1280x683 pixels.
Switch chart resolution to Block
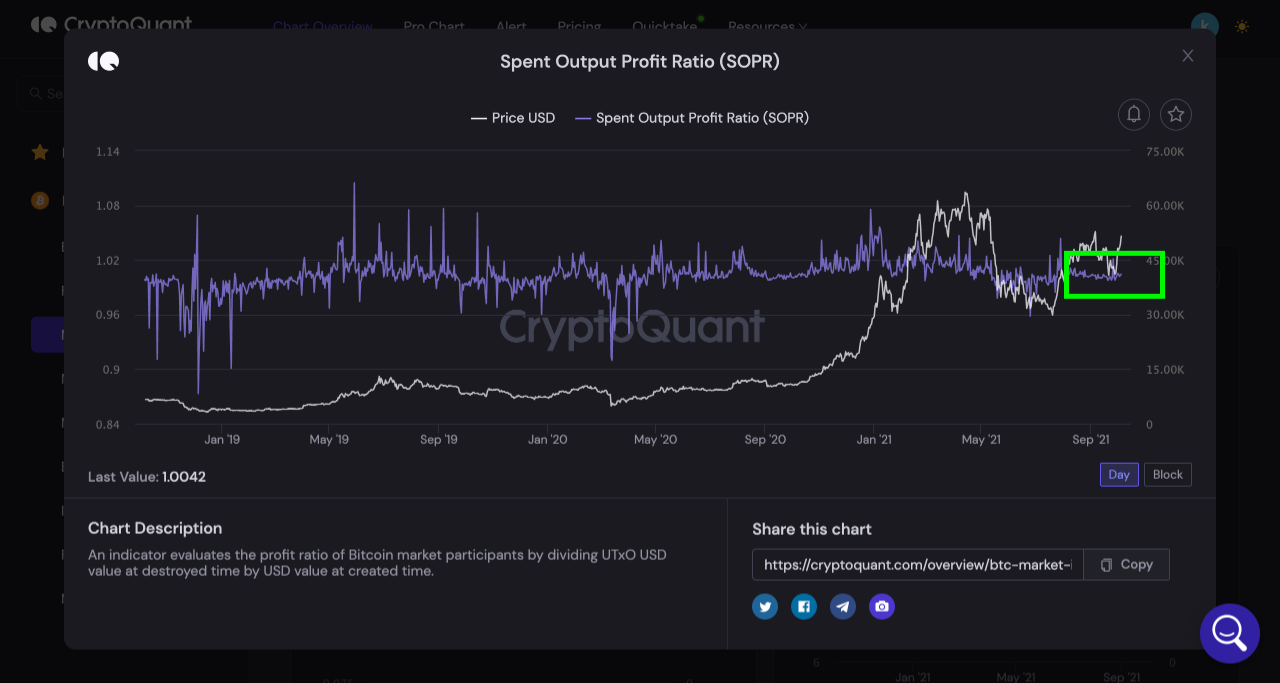[1167, 474]
